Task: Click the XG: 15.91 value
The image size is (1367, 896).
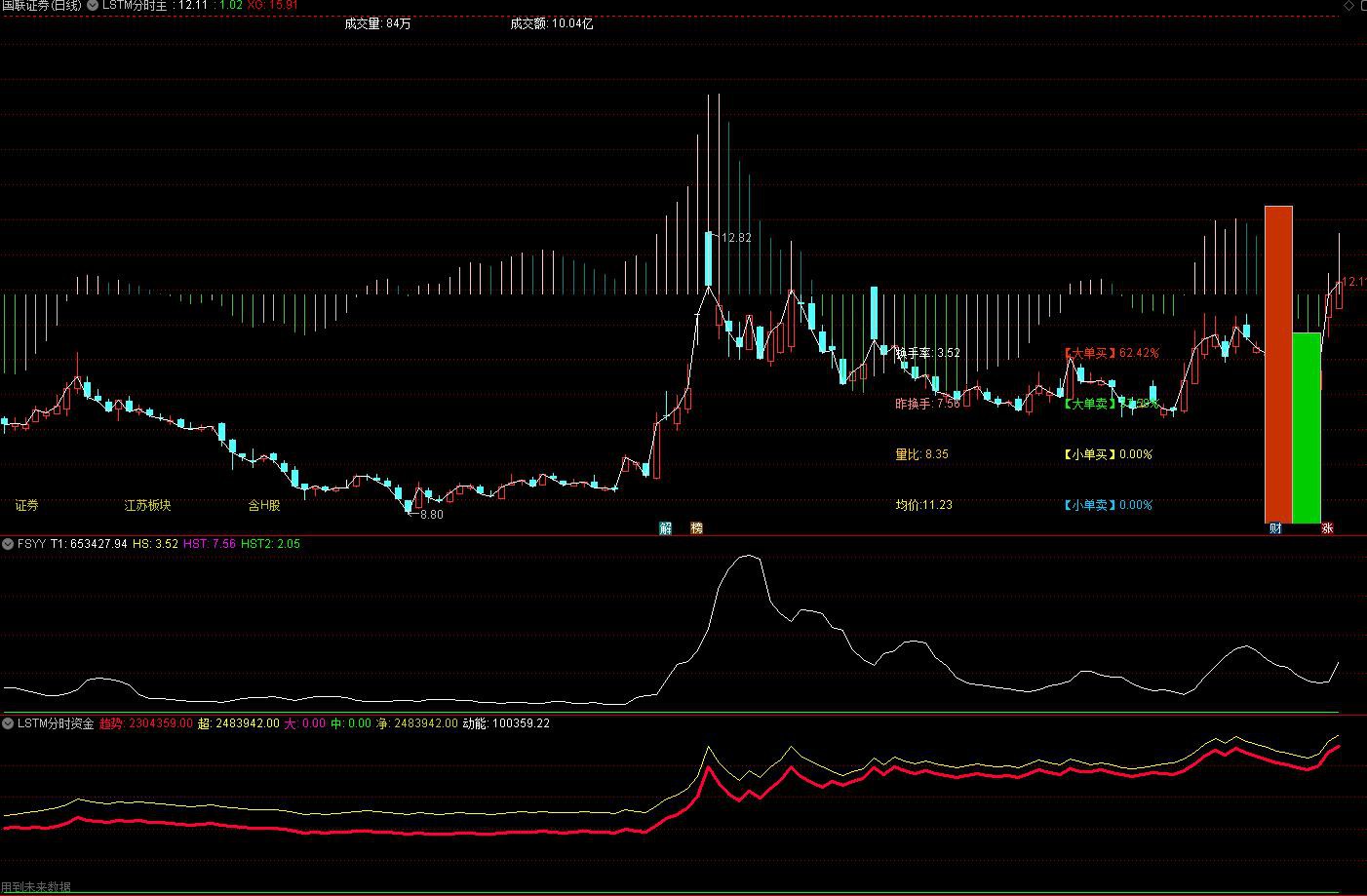Action: tap(273, 6)
